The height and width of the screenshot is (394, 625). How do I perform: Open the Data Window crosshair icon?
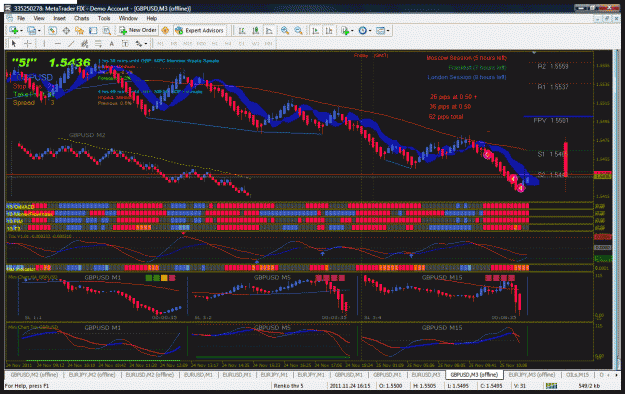66,30
